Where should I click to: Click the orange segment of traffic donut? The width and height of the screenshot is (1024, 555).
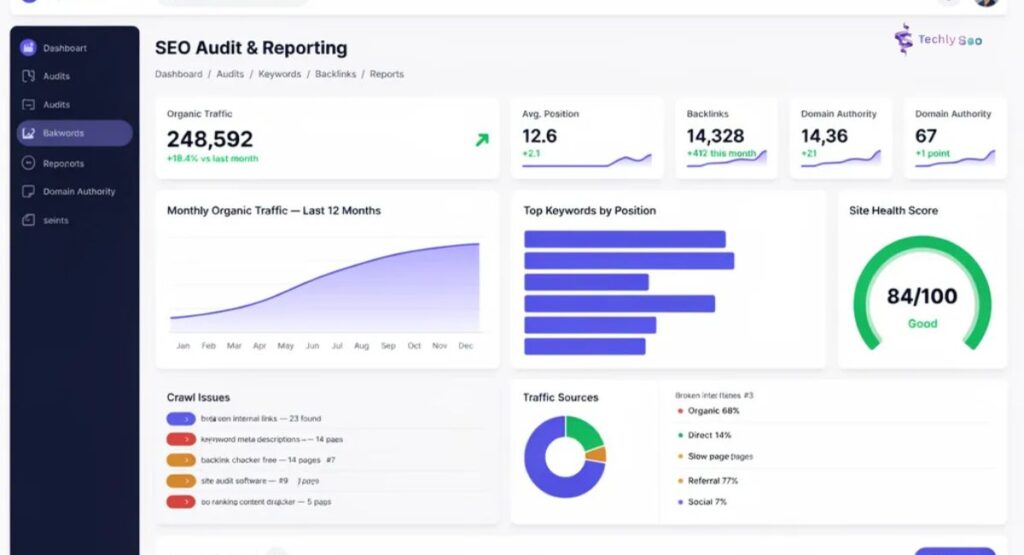598,454
